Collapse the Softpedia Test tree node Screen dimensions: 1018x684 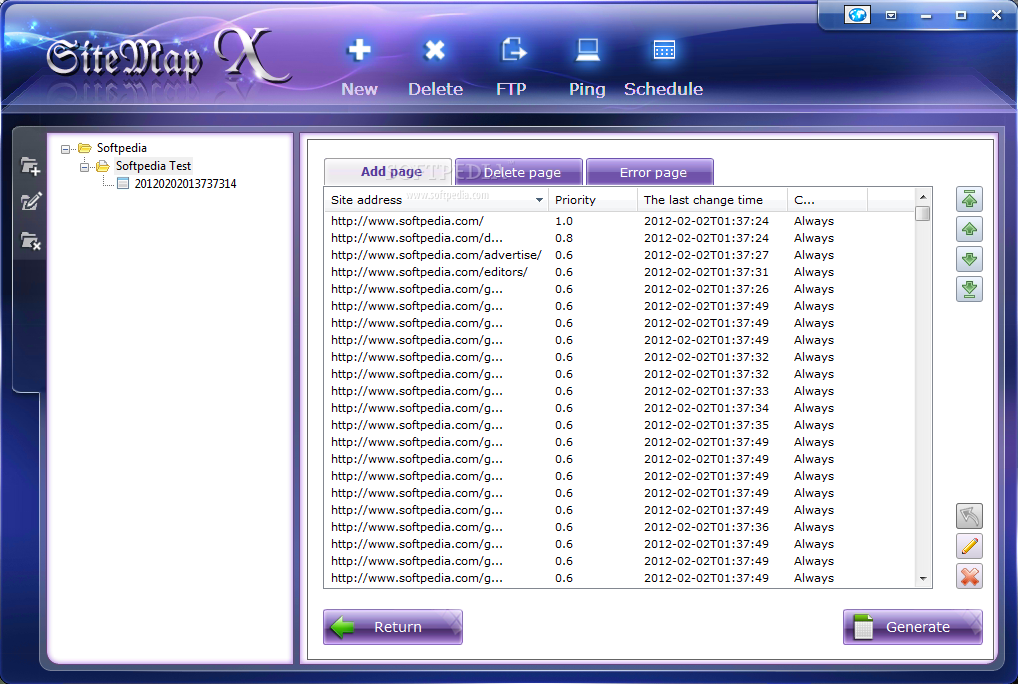pos(84,167)
